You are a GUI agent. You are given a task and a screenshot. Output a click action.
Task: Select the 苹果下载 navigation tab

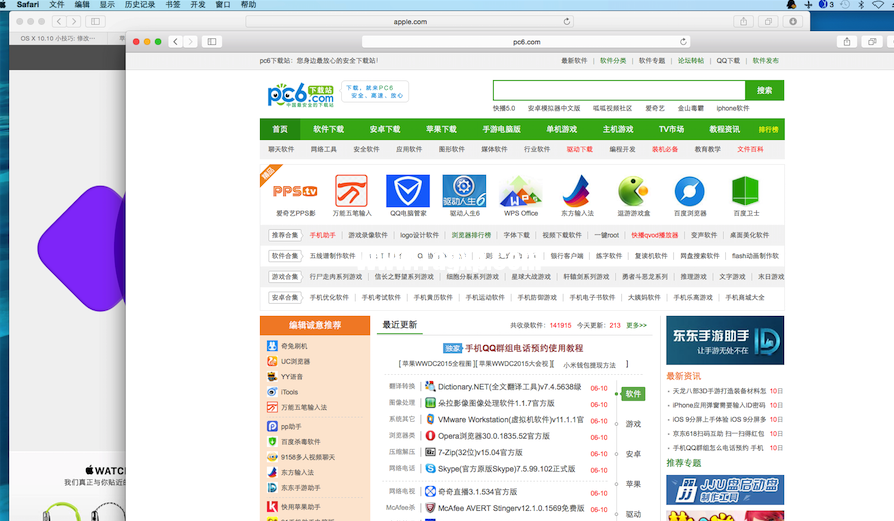tap(441, 129)
